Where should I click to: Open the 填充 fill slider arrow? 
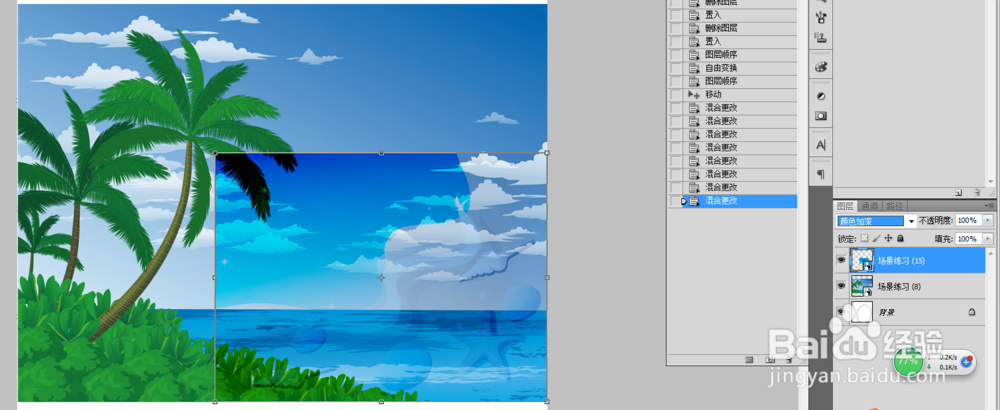point(989,238)
